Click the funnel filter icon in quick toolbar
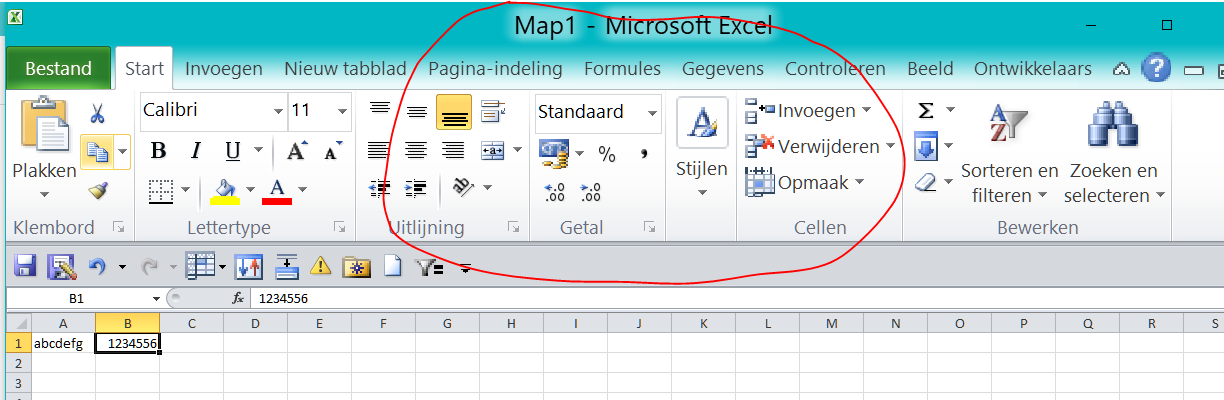Screen dimensions: 1224x400 coord(428,266)
